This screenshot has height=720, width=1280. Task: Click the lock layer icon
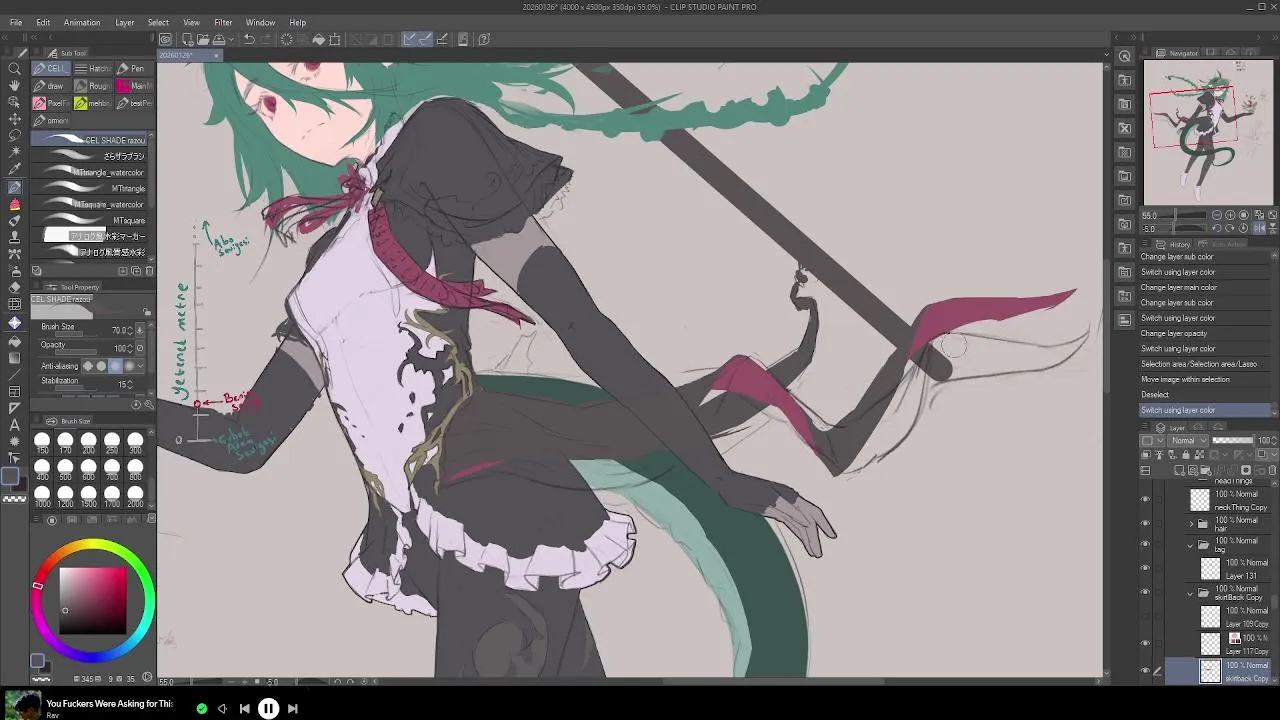click(x=1185, y=455)
